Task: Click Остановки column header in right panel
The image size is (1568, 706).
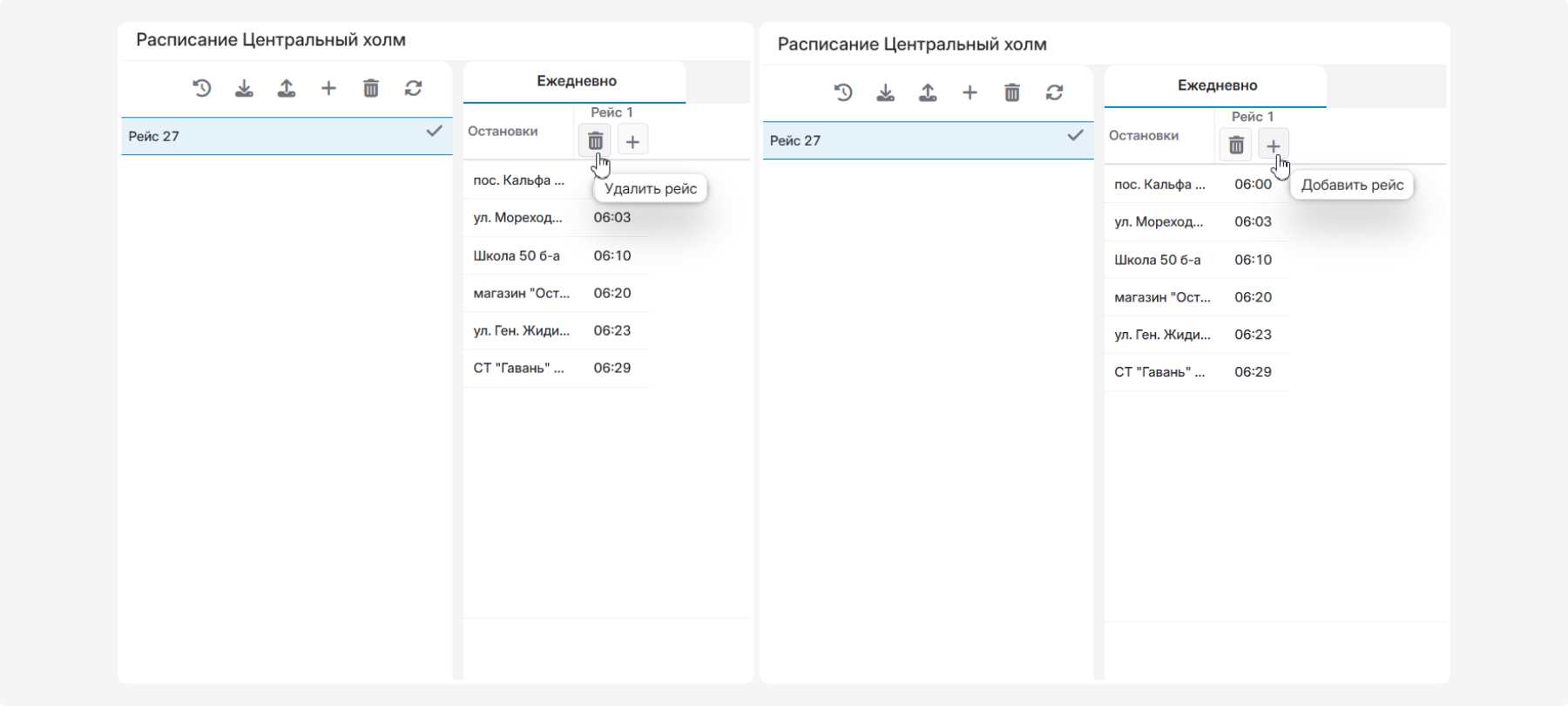Action: point(1144,136)
